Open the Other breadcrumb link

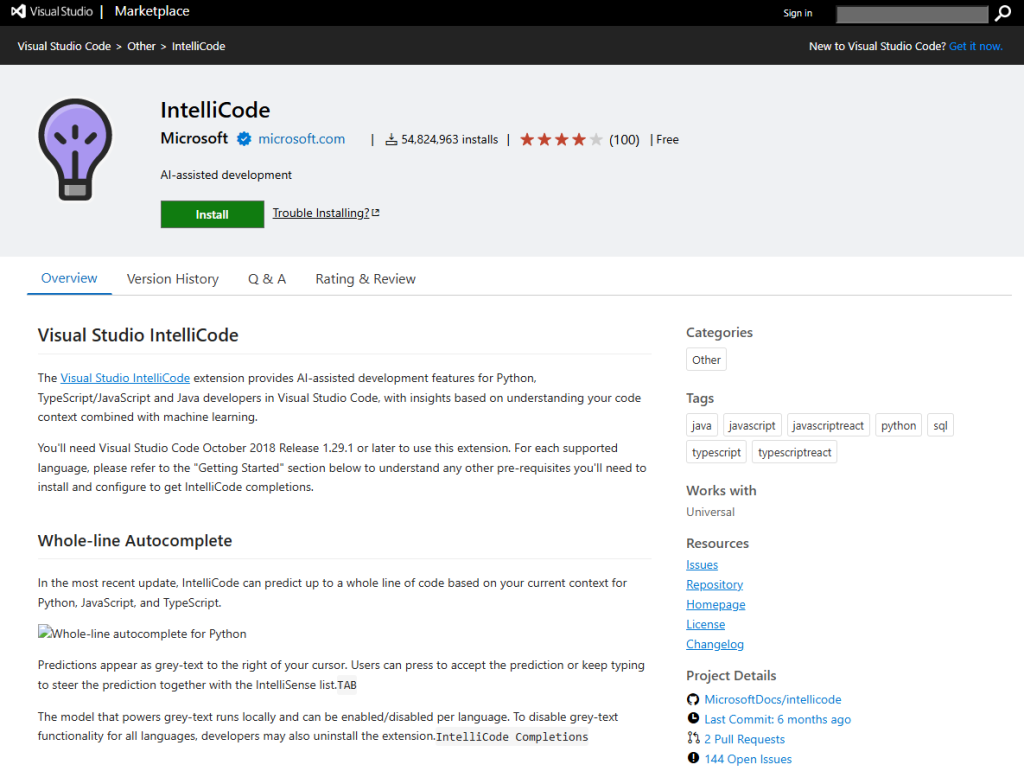pos(141,46)
